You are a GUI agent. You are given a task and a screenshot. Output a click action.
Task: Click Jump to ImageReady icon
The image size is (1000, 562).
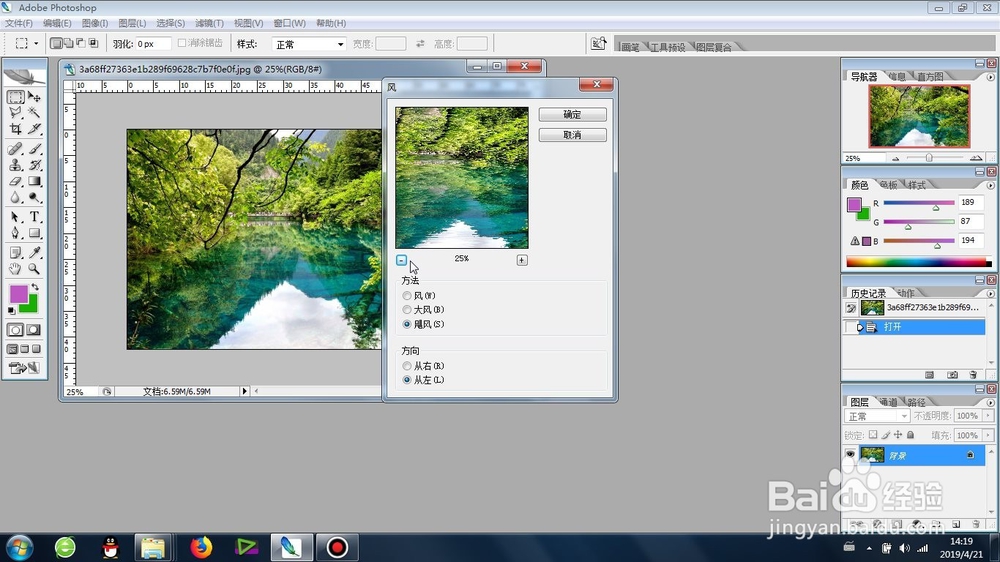pos(24,368)
